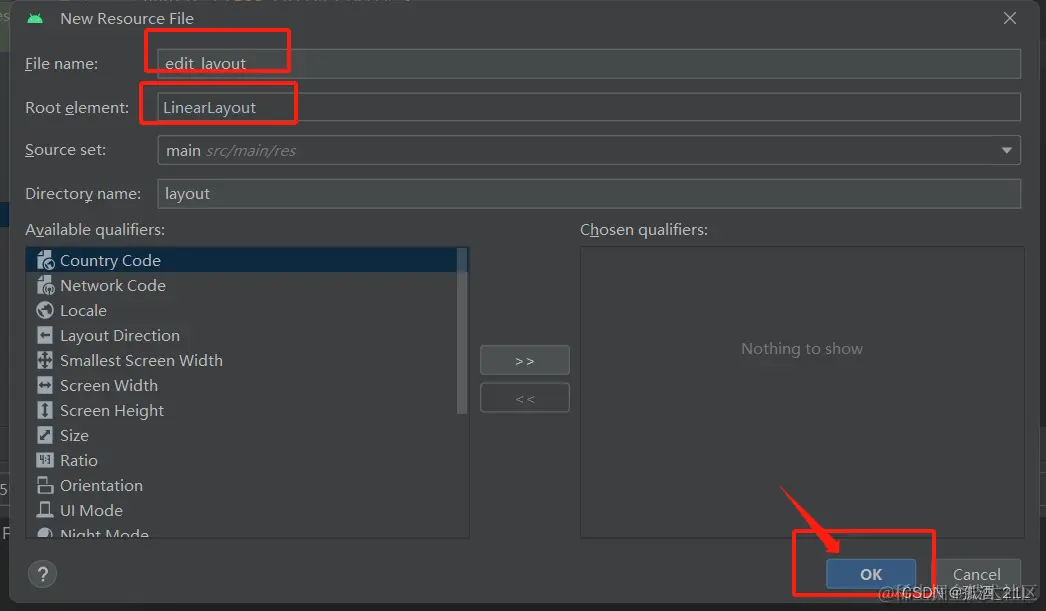Open the Source set dropdown
The image size is (1046, 611).
[589, 150]
